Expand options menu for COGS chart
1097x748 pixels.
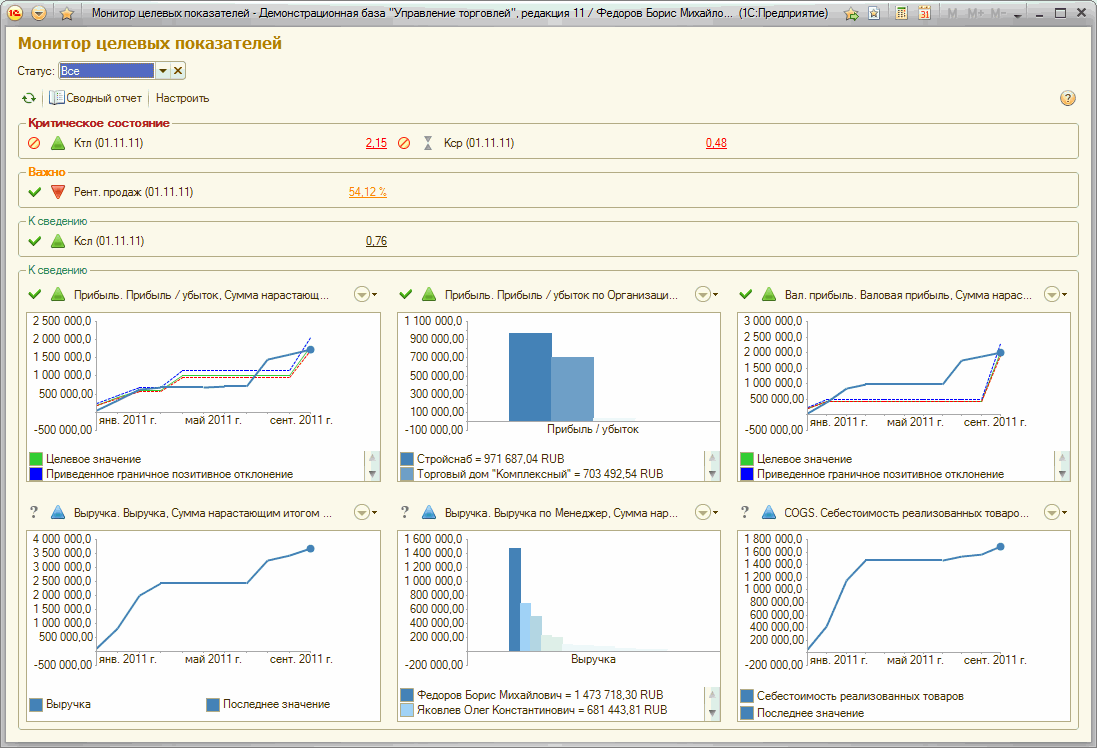pyautogui.click(x=1054, y=512)
